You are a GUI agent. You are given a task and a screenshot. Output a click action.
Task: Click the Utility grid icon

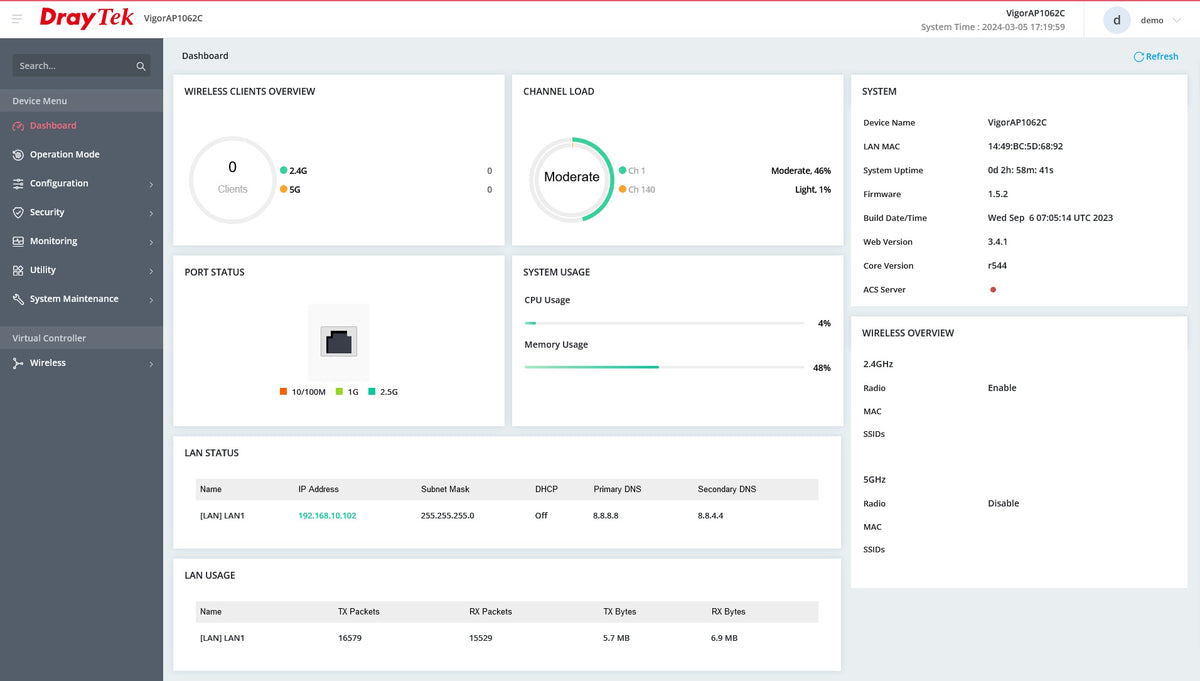(x=19, y=270)
